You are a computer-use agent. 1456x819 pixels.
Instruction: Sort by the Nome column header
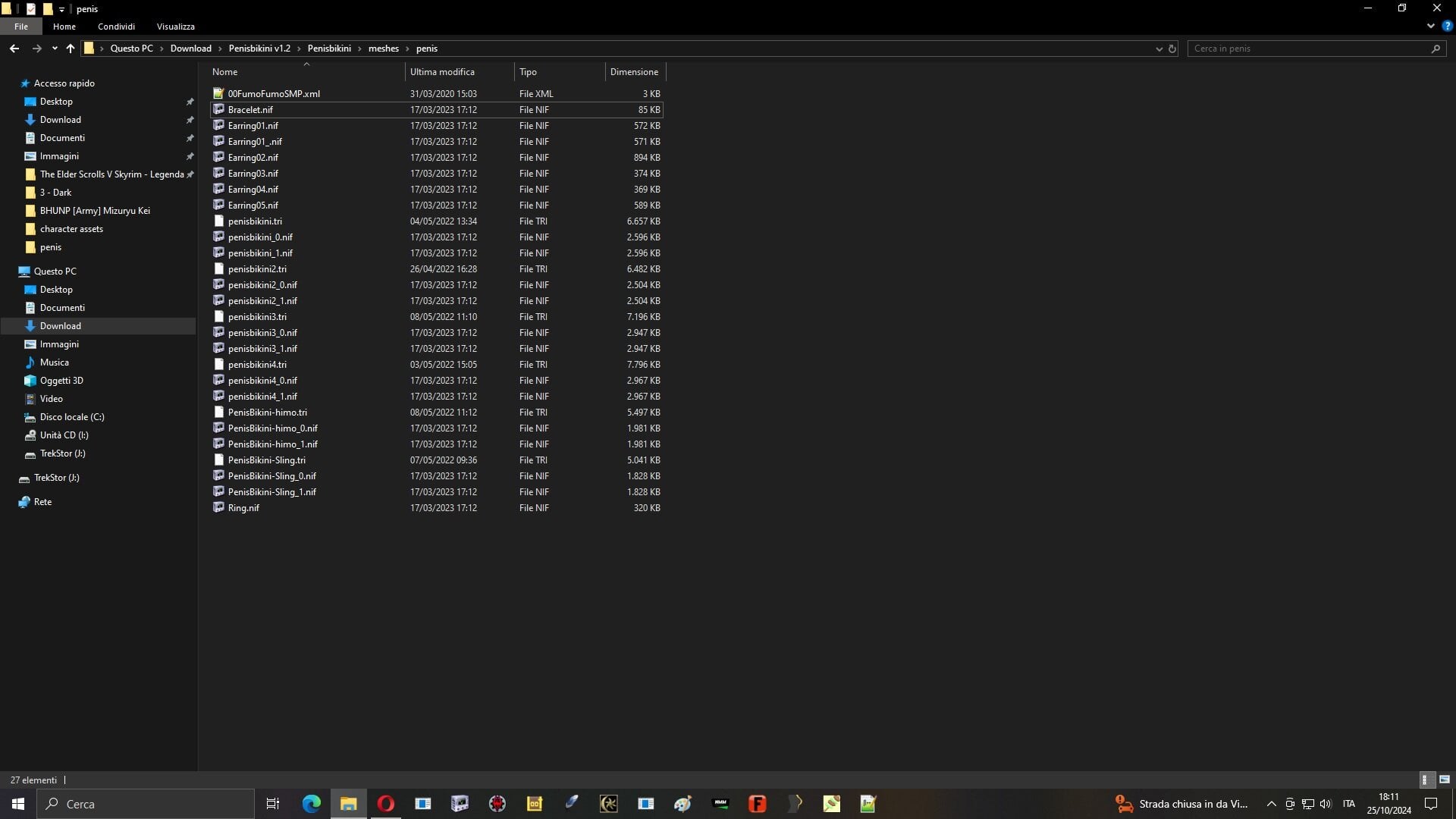pyautogui.click(x=306, y=72)
